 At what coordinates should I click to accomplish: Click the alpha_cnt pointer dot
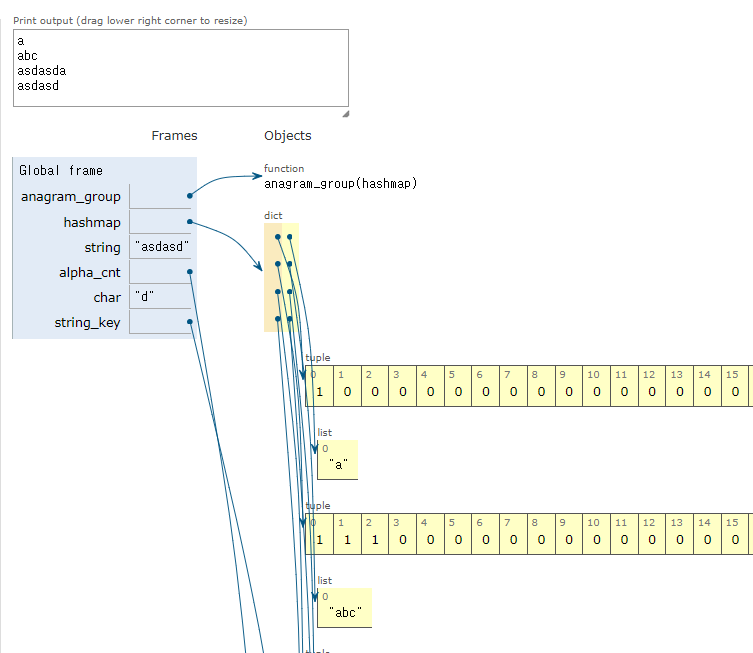[x=190, y=272]
